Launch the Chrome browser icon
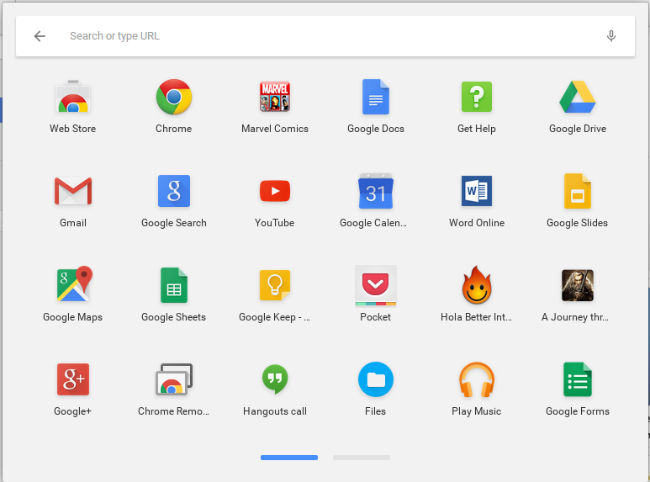 point(174,97)
